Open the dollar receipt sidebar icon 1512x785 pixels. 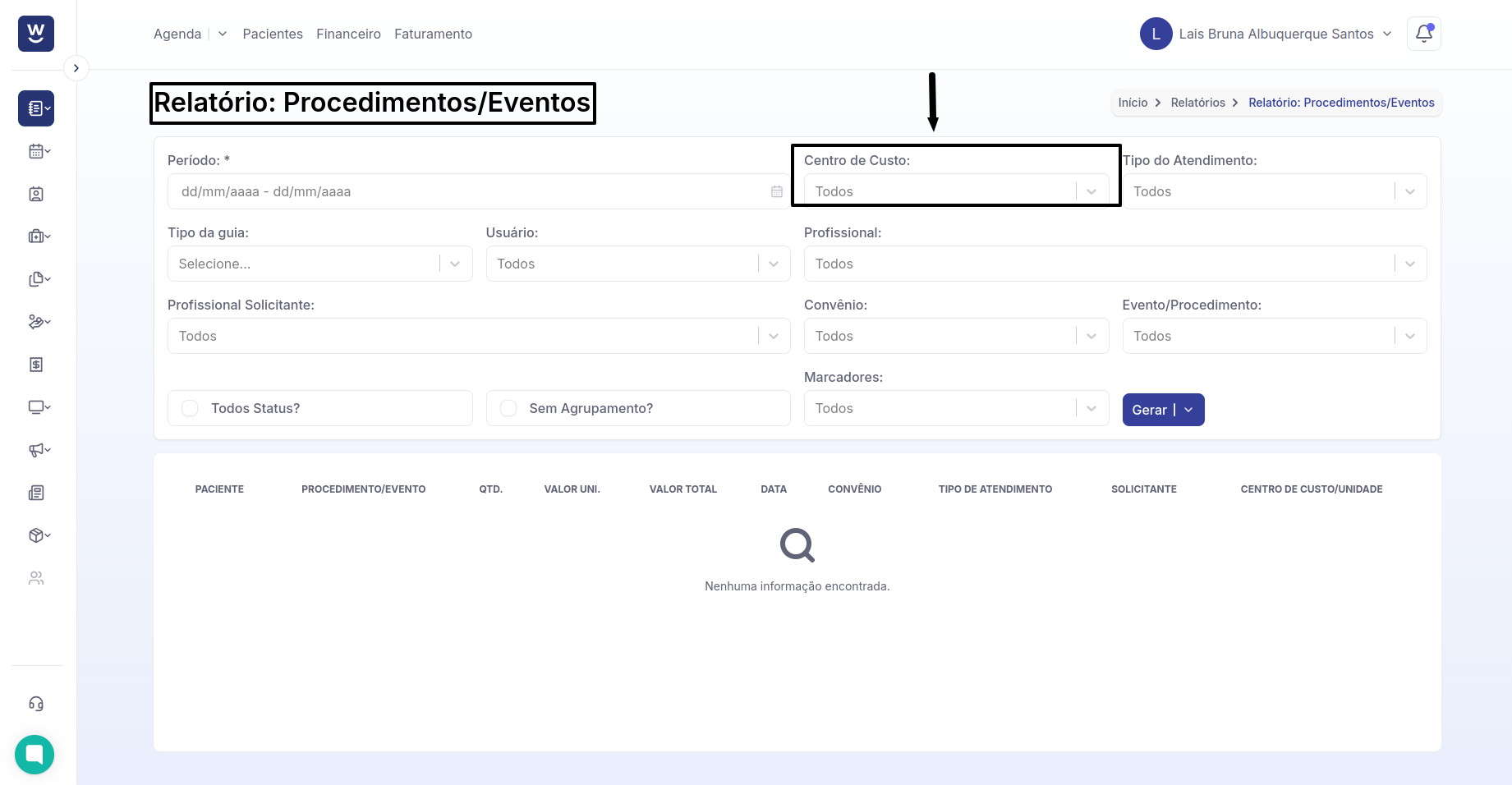tap(36, 365)
